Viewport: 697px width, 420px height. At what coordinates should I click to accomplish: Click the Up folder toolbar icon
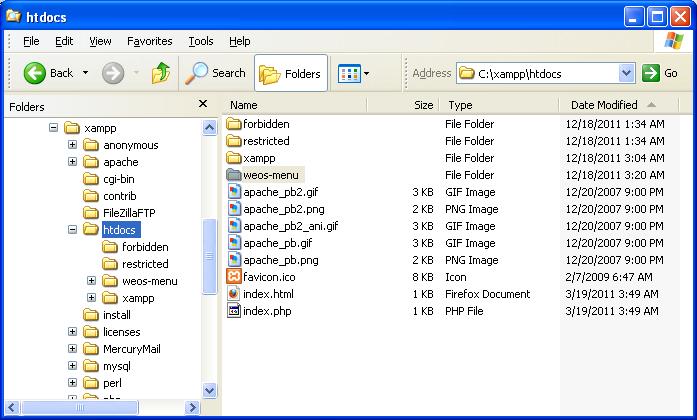[160, 73]
